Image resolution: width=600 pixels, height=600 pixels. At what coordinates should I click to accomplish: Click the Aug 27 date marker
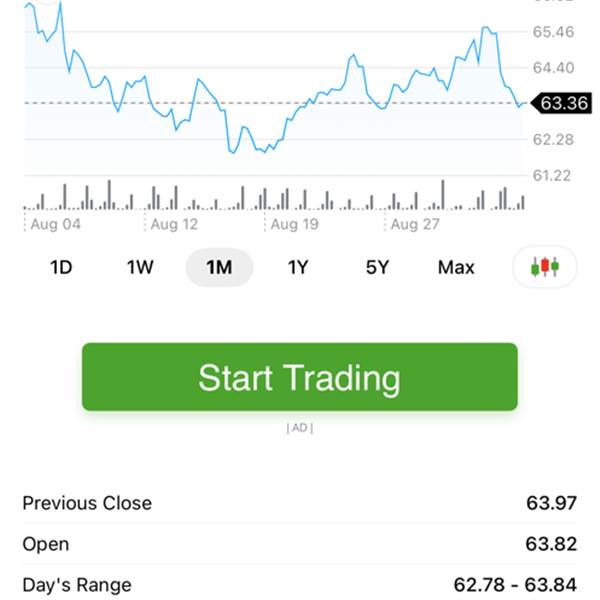click(415, 224)
